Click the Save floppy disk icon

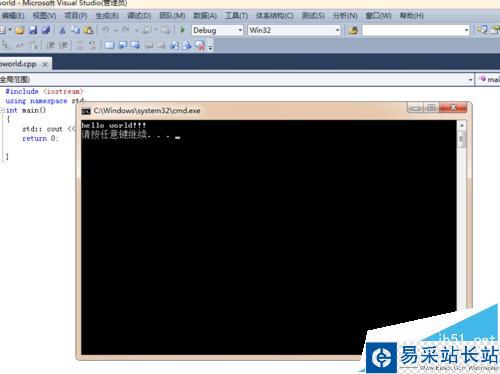coord(33,30)
